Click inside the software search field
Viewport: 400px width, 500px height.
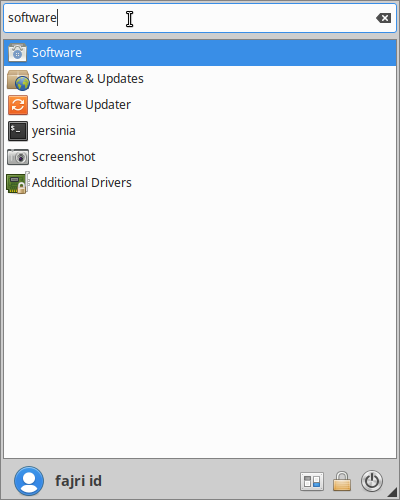(200, 18)
